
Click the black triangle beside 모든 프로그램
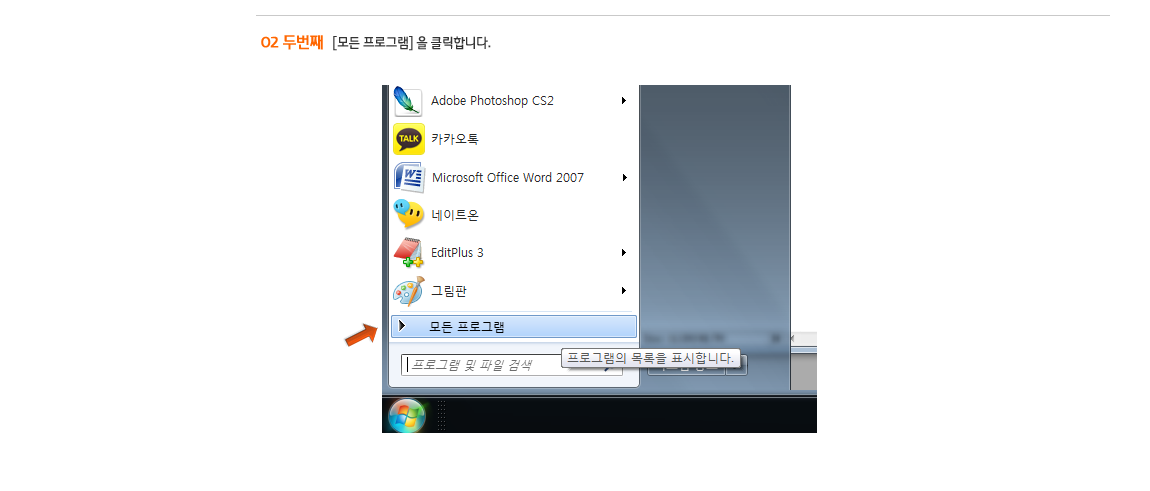(x=402, y=325)
